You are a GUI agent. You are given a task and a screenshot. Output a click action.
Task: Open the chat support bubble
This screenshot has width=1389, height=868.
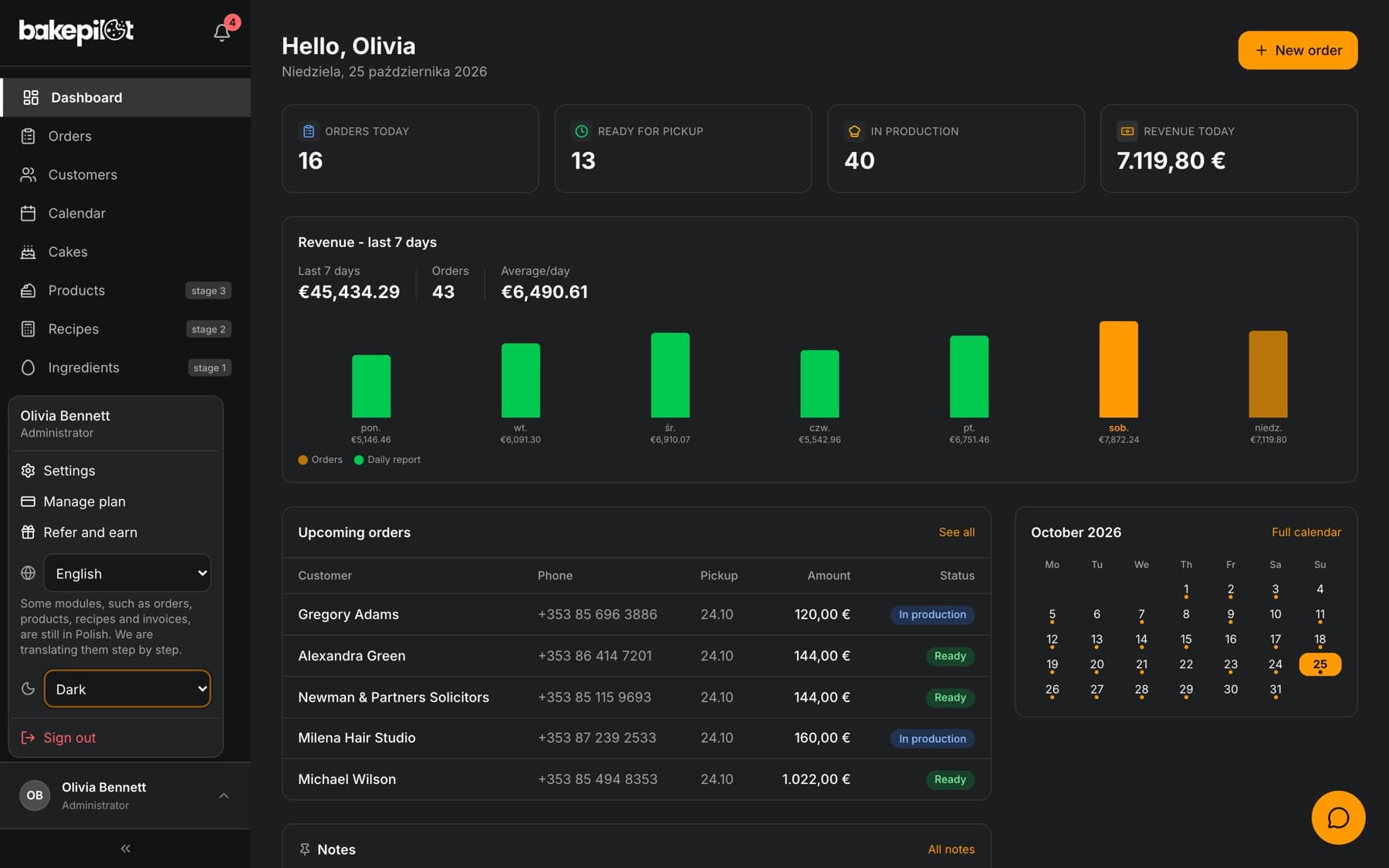pos(1338,817)
